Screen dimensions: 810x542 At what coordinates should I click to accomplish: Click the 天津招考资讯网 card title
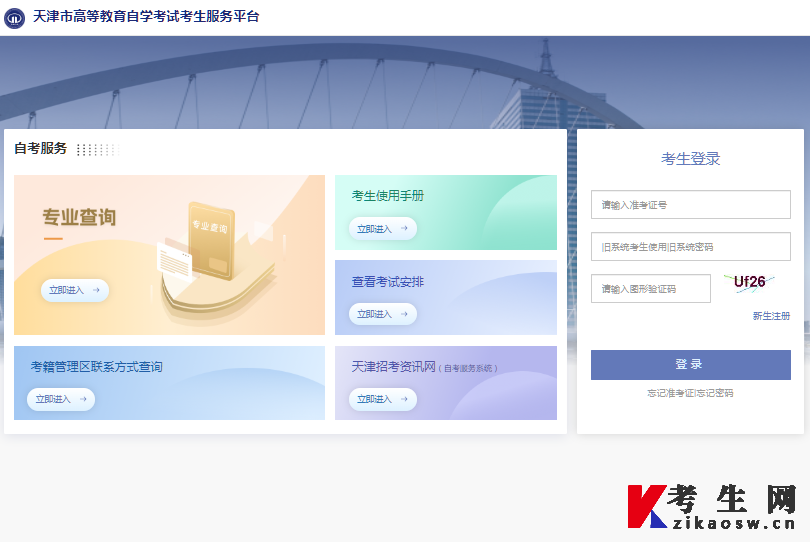(x=394, y=367)
